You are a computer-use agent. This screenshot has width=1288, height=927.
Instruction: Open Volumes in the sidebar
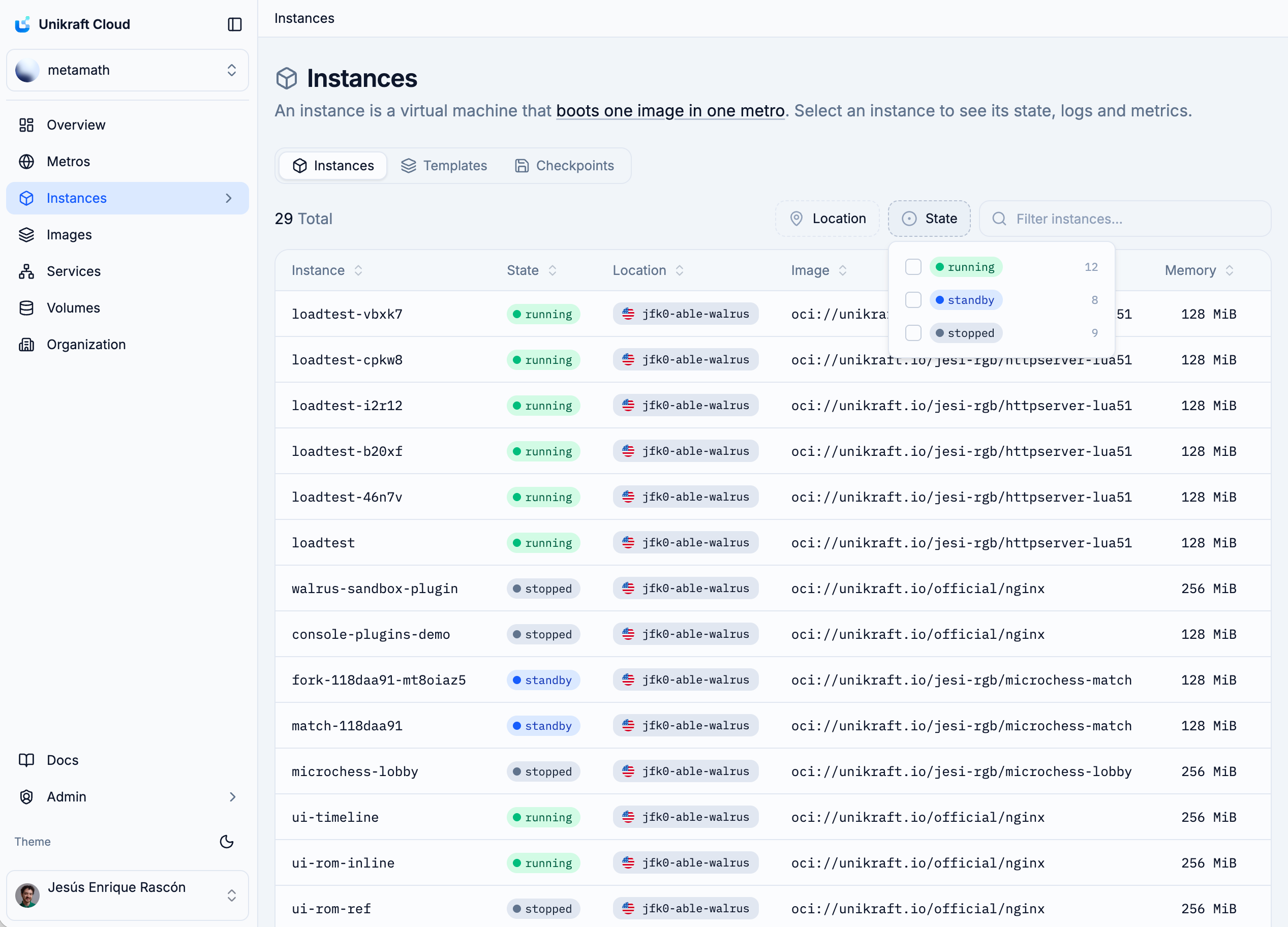[x=127, y=307]
